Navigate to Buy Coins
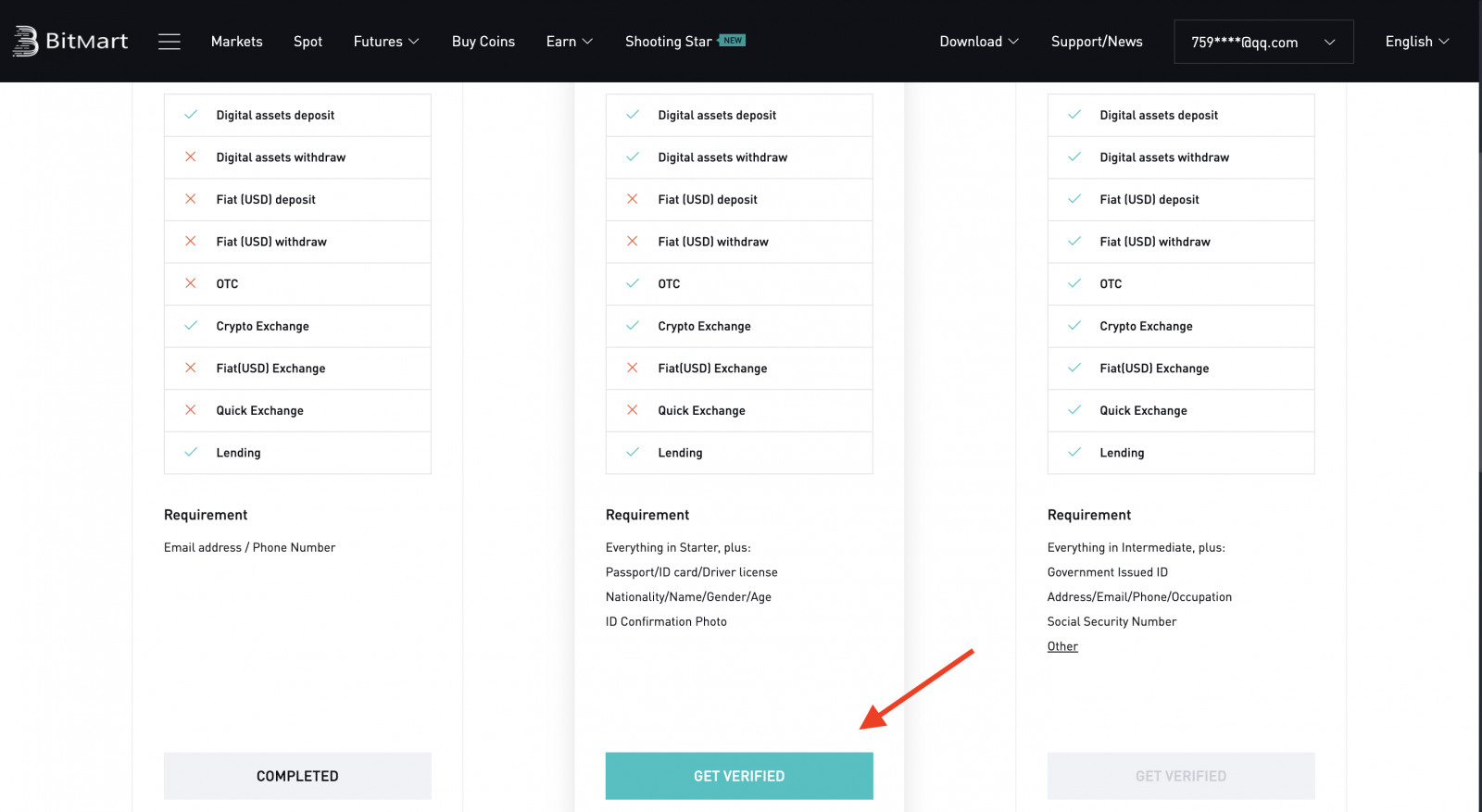Image resolution: width=1482 pixels, height=812 pixels. click(x=483, y=42)
